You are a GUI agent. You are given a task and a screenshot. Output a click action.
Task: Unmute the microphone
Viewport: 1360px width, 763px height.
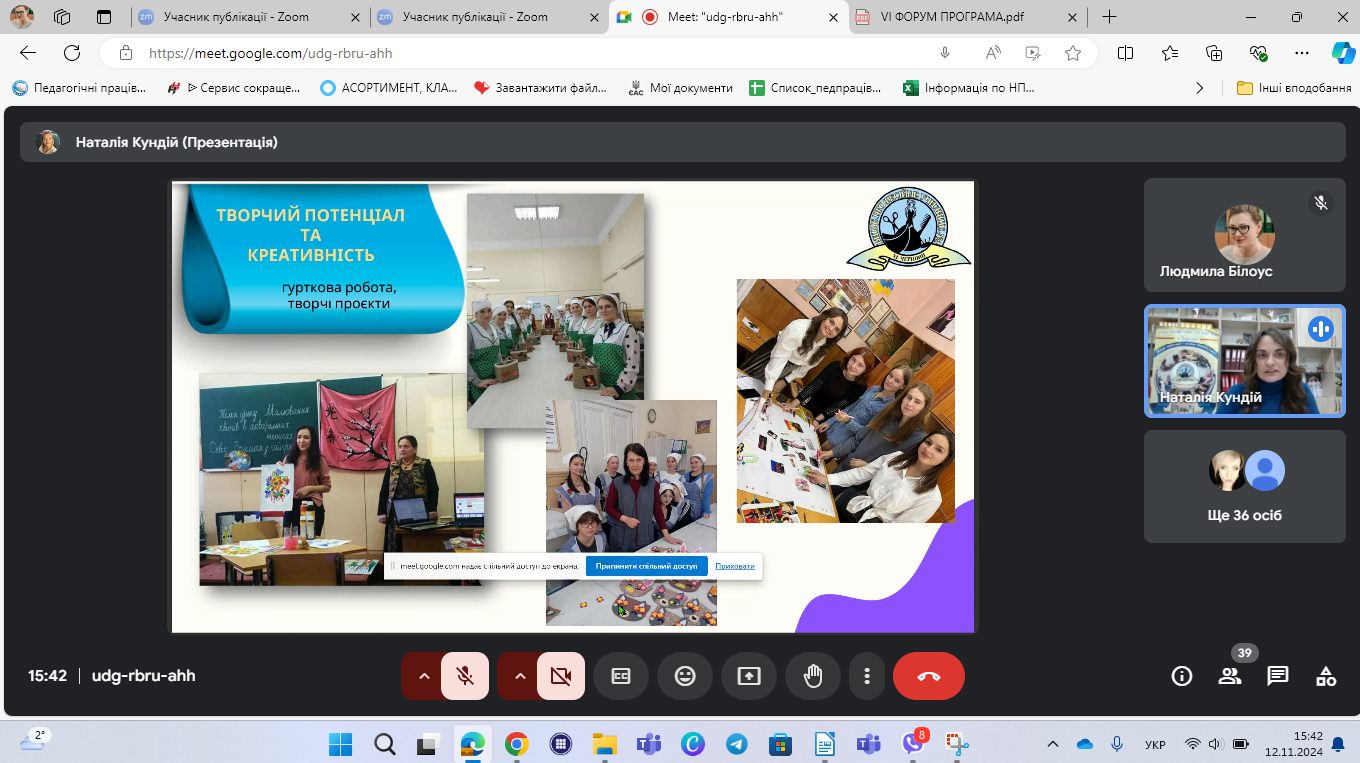(x=465, y=676)
